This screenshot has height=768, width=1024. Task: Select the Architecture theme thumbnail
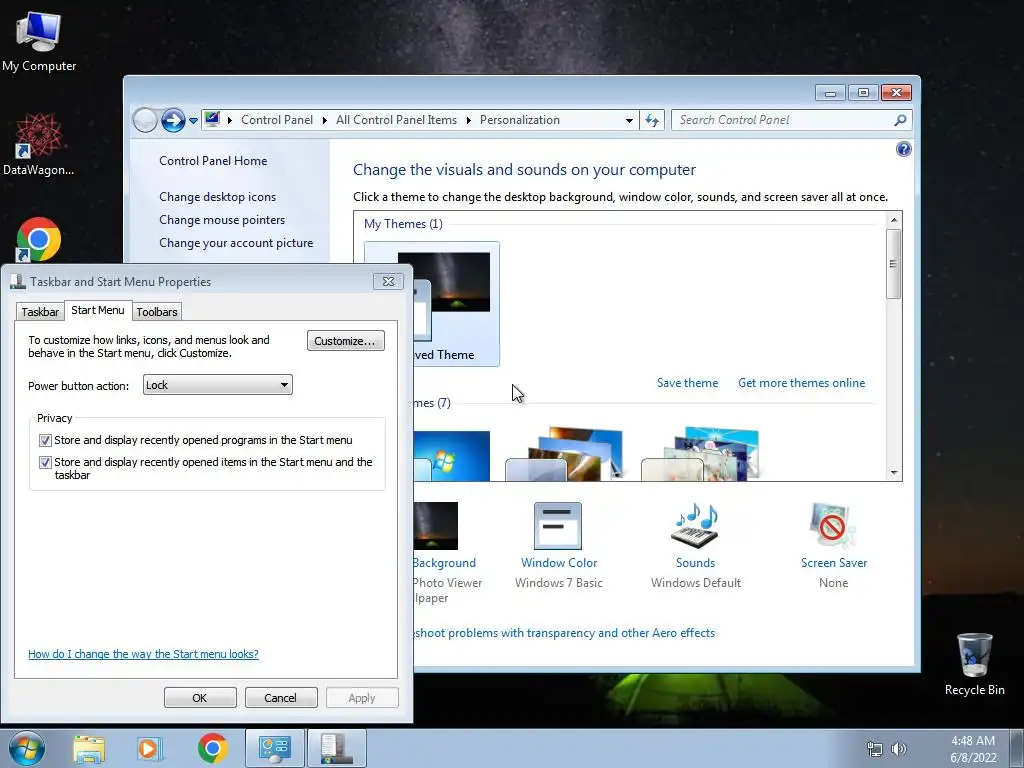pos(564,455)
